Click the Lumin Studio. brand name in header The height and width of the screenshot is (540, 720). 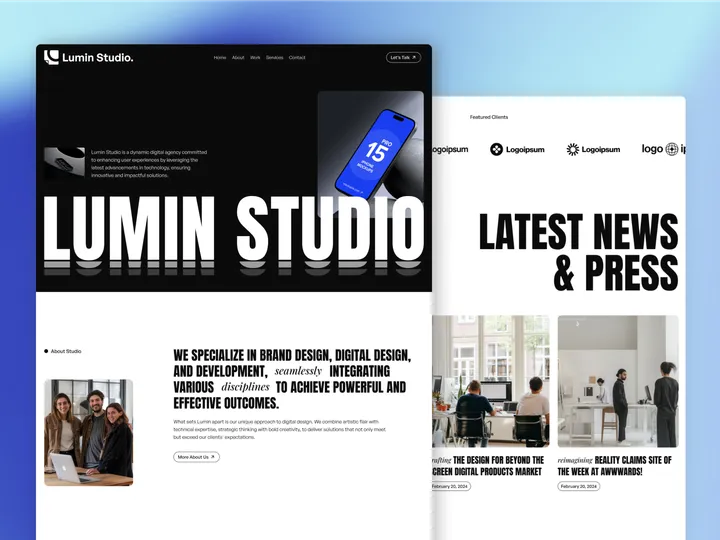tap(98, 58)
